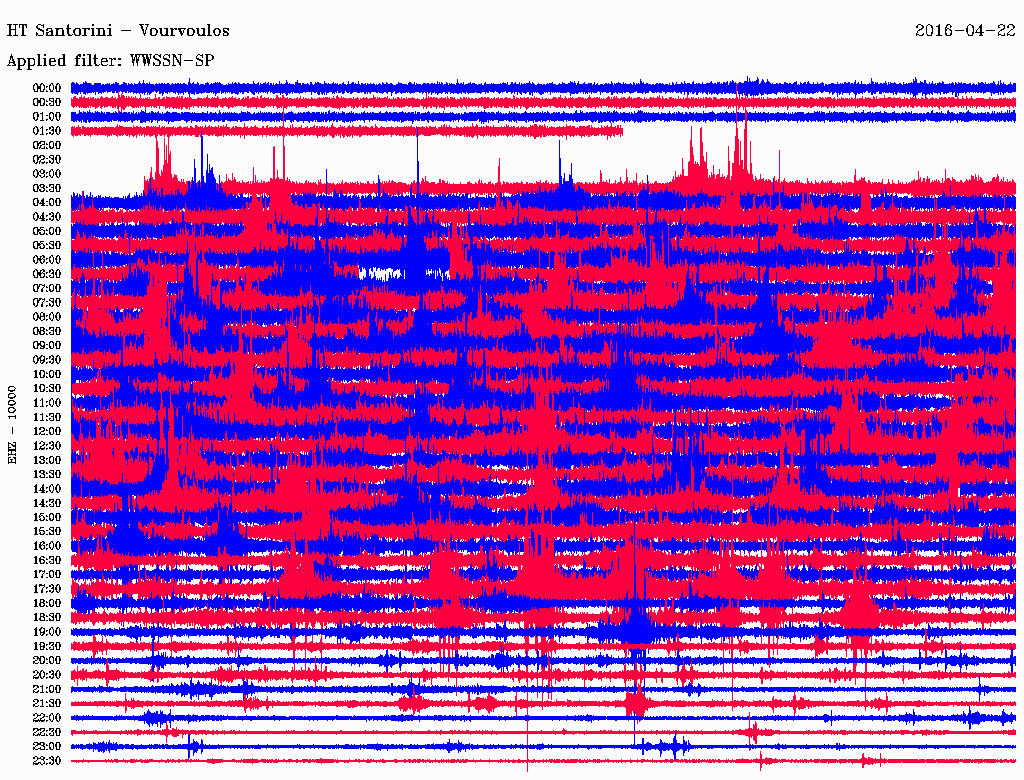Select the 12:30 time label
This screenshot has height=780, width=1024.
[47, 446]
